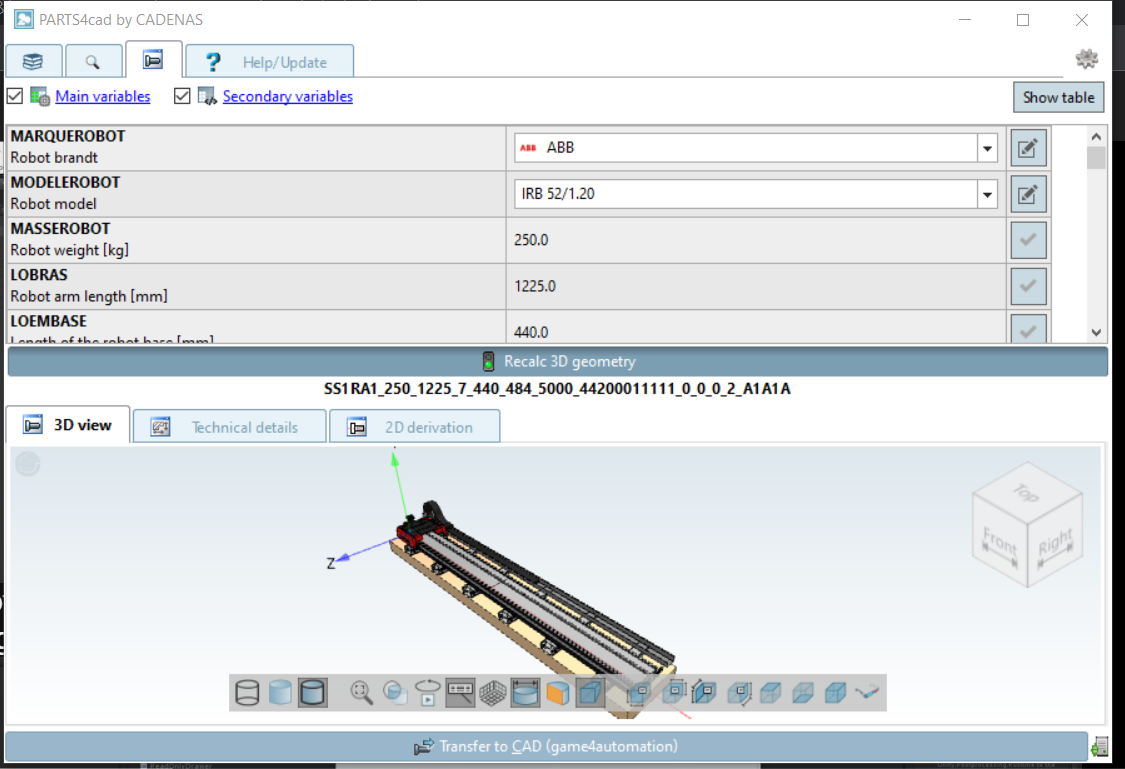
Task: Open the search tab with magnifier icon
Action: click(93, 62)
